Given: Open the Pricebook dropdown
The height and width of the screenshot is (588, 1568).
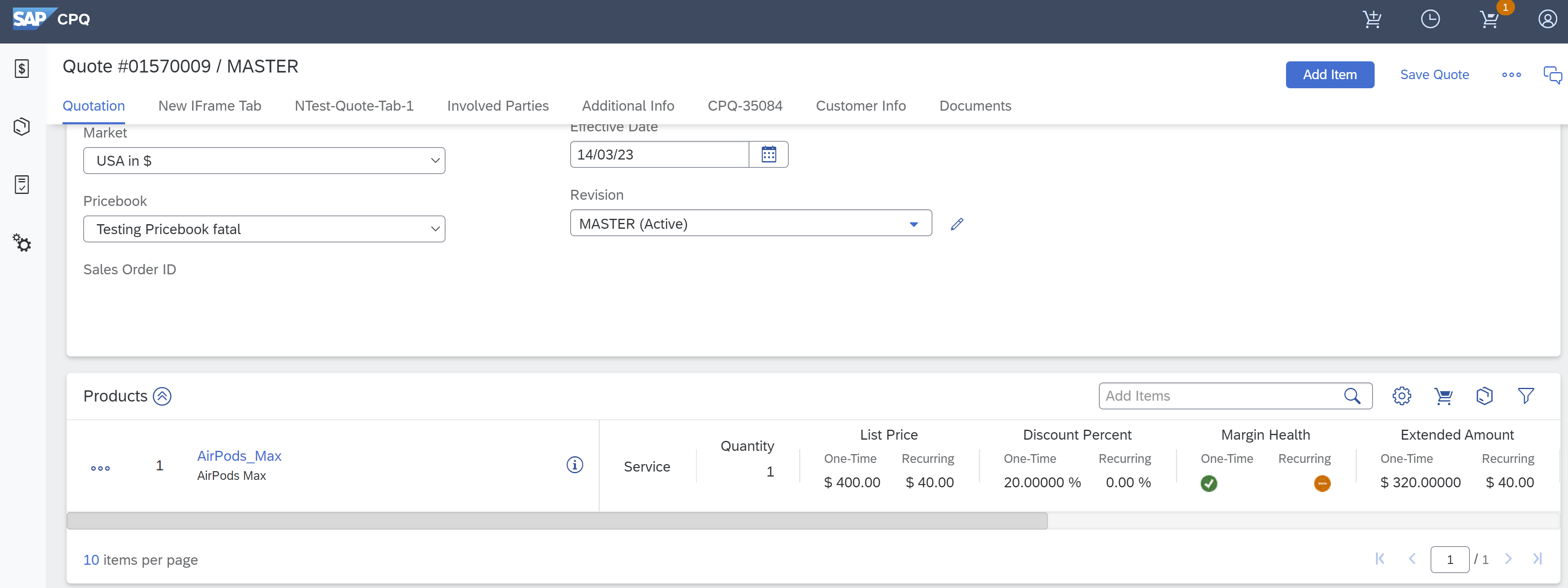Looking at the screenshot, I should (264, 229).
